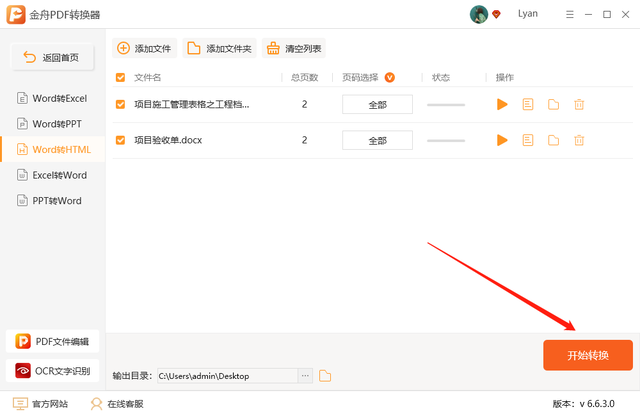Delete the 项目施工管理表格 file with trash icon
The width and height of the screenshot is (640, 416).
pos(579,105)
